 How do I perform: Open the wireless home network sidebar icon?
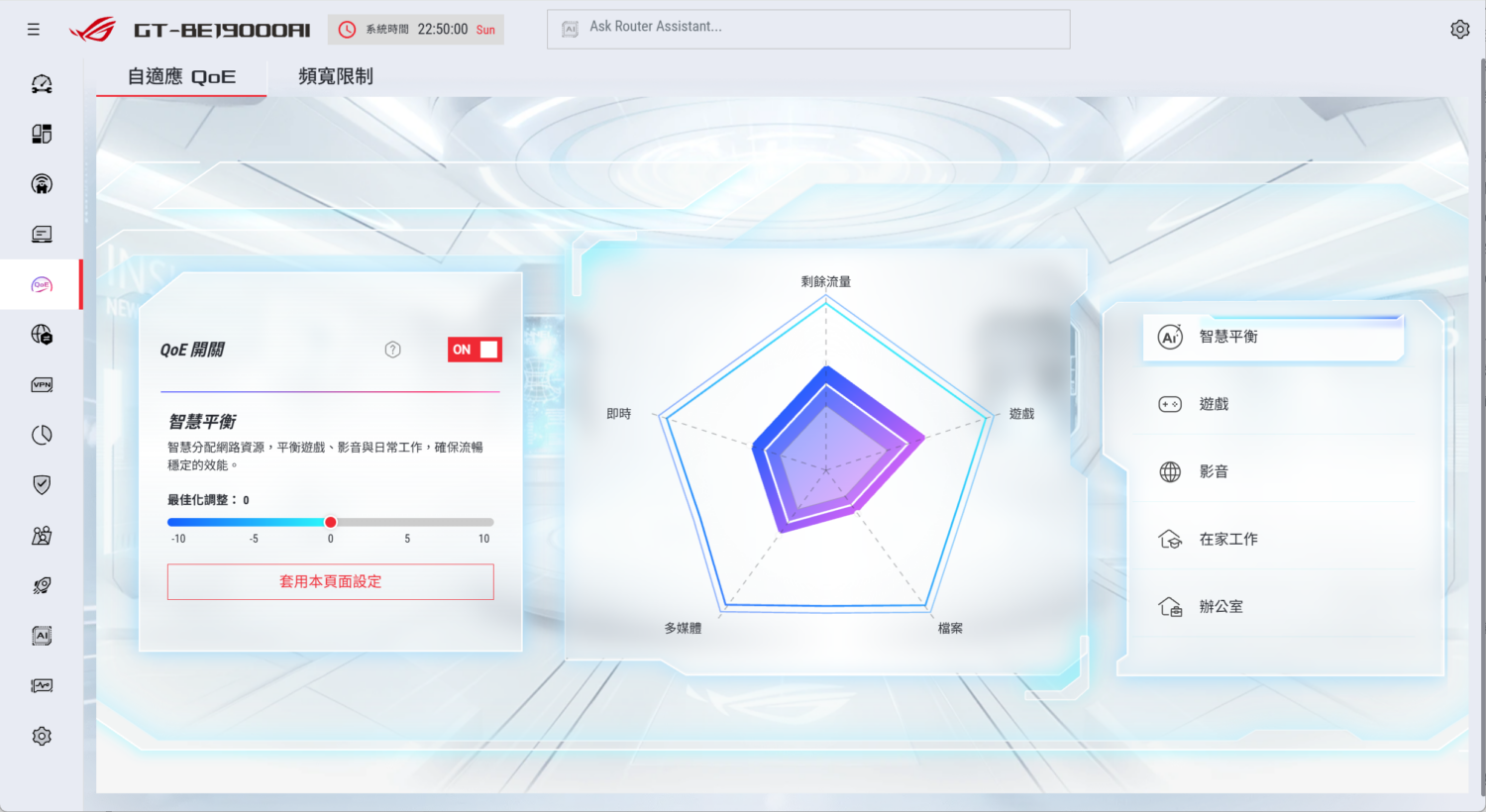coord(42,184)
